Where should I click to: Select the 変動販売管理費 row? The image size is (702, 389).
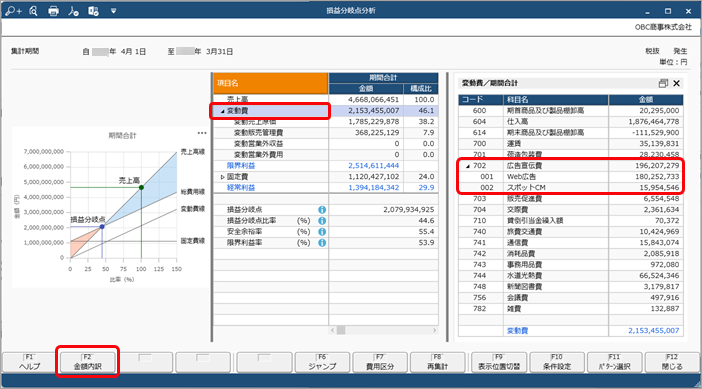coord(325,133)
